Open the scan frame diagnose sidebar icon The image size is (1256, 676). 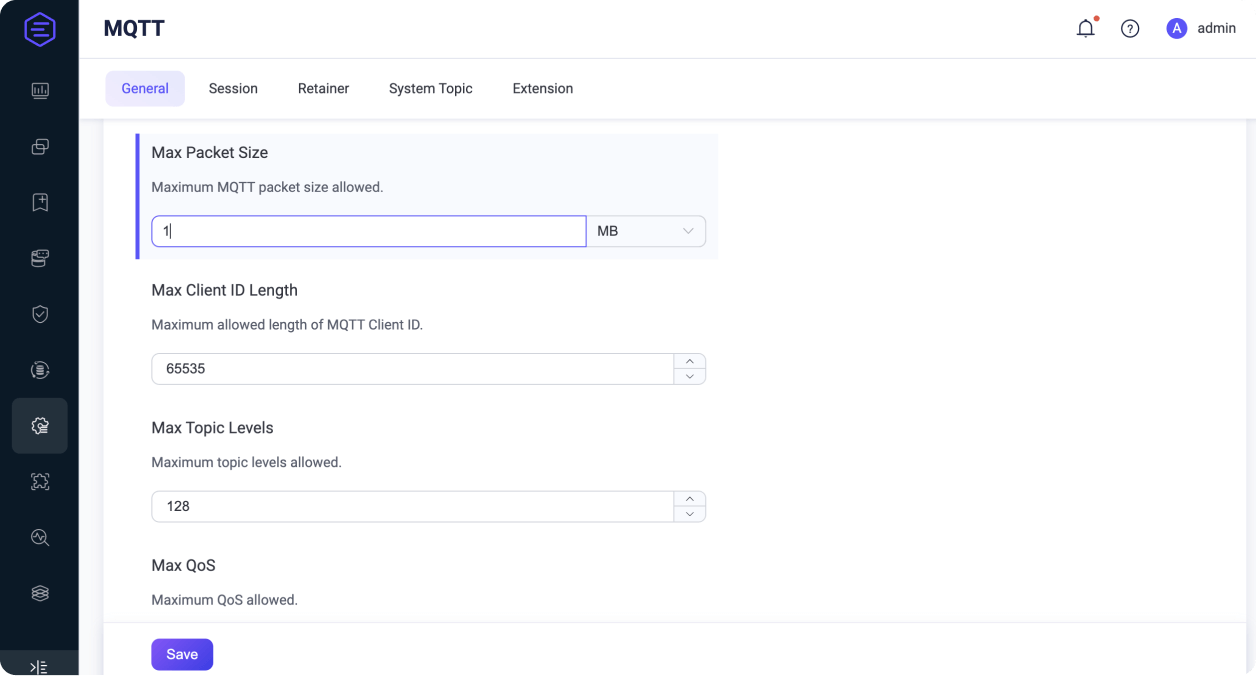[40, 482]
